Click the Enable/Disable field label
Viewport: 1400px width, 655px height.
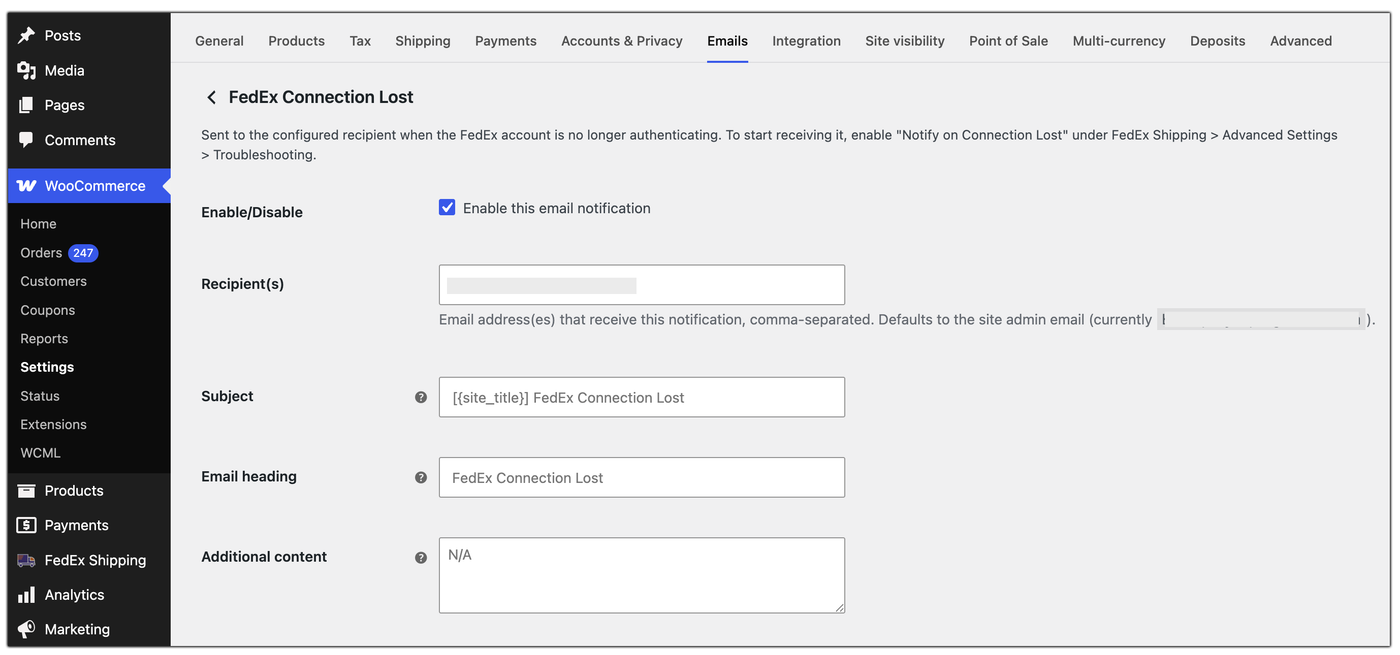pyautogui.click(x=252, y=212)
